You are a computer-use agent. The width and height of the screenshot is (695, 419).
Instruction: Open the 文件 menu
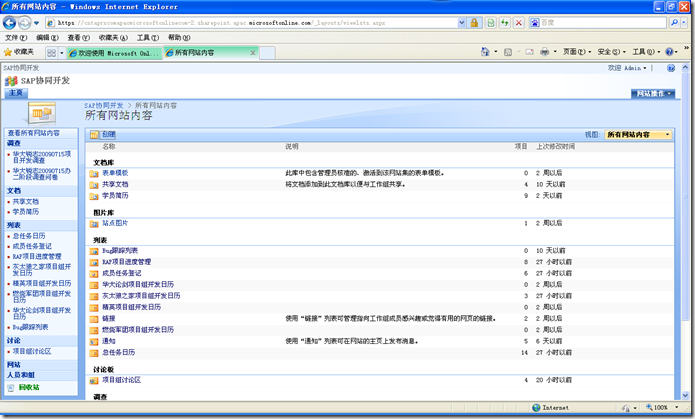(x=16, y=38)
